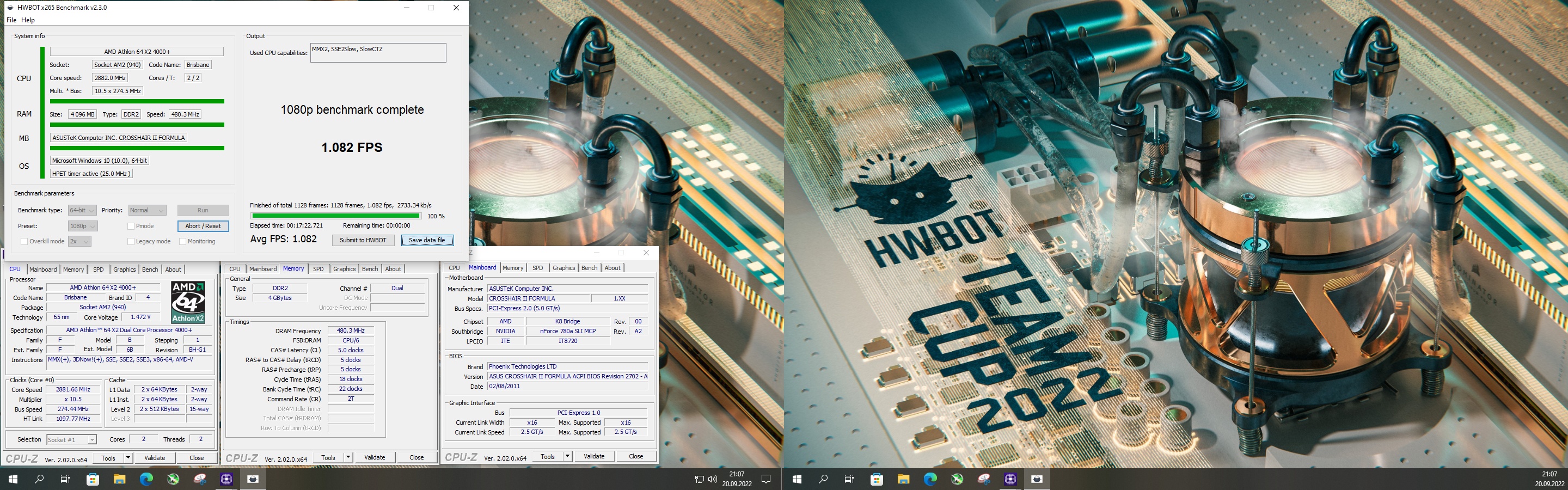Open notification center on left taskbar
This screenshot has width=1568, height=490.
tap(767, 479)
